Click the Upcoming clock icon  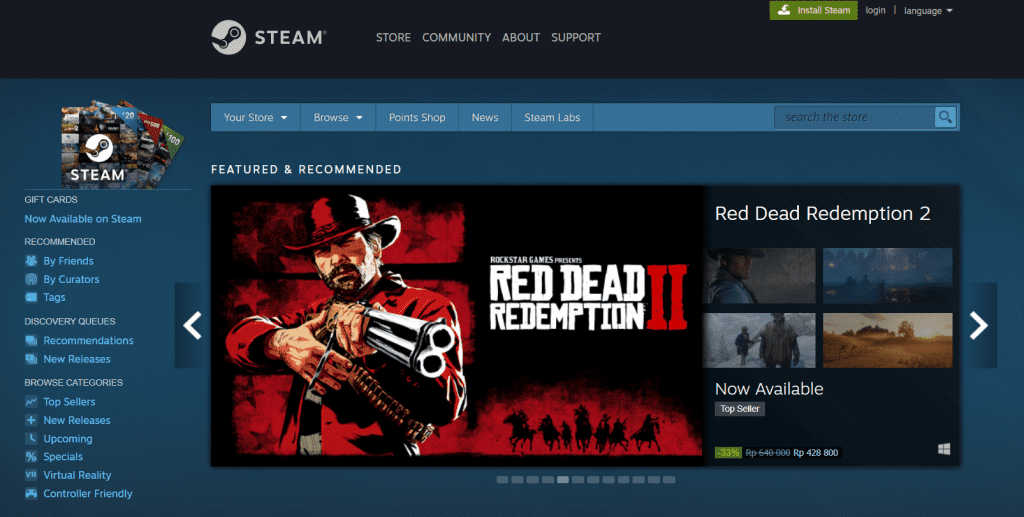coord(31,438)
